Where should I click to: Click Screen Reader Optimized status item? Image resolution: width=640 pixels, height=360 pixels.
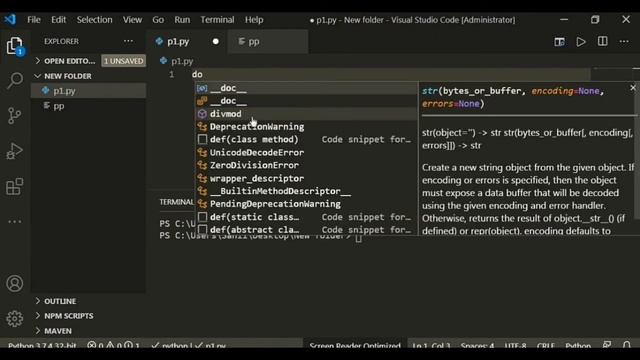point(354,346)
